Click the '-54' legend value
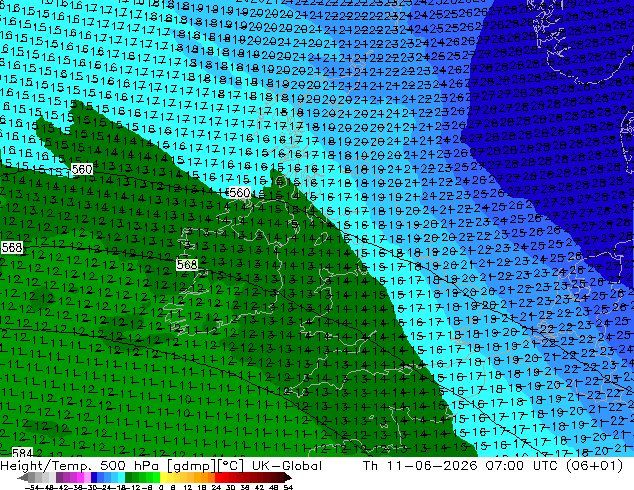 [32, 487]
